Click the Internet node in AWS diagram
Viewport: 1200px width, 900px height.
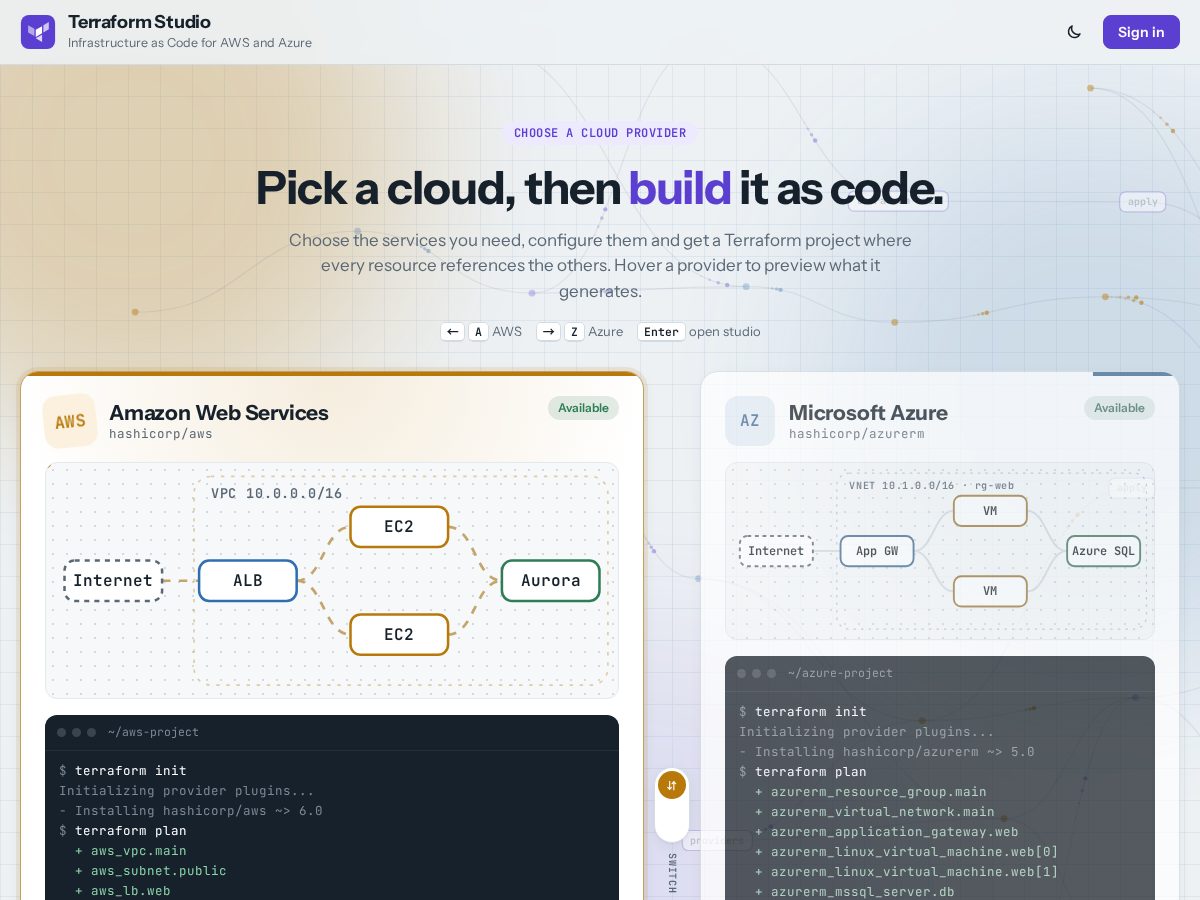[113, 581]
